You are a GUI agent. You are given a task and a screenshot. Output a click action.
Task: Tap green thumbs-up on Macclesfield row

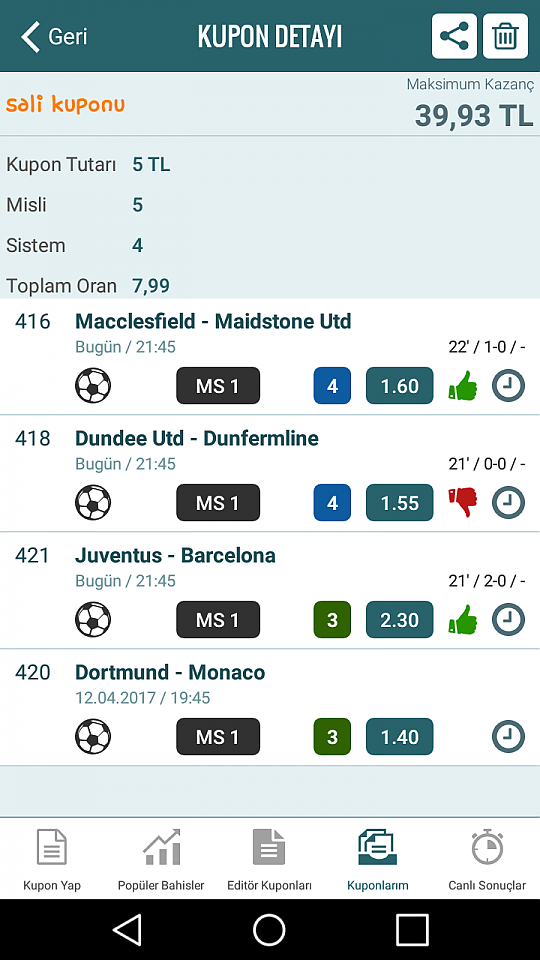pos(463,386)
